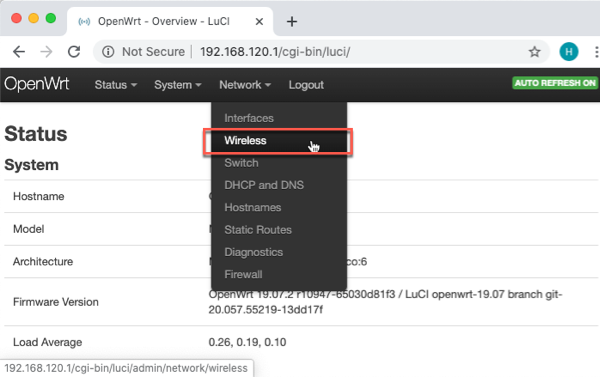Select the Firmware Version label
The width and height of the screenshot is (600, 377).
56,302
